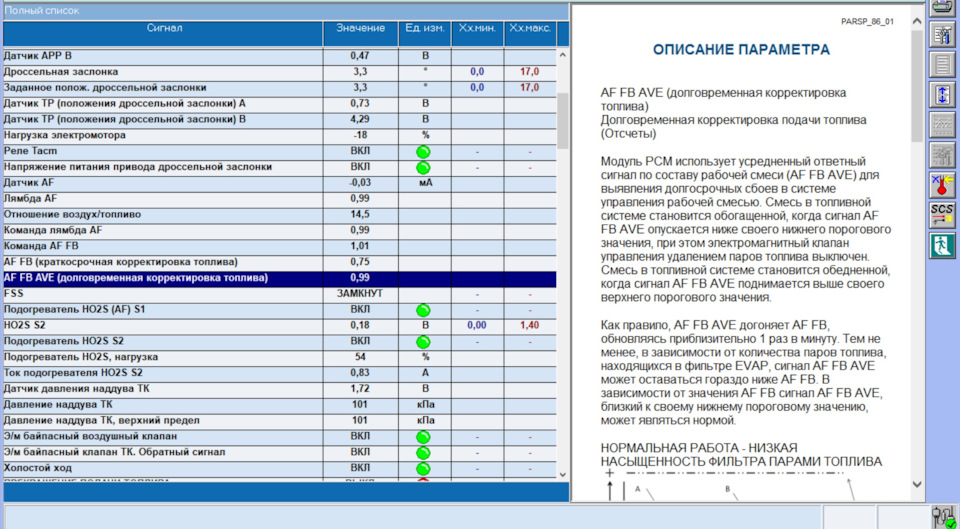This screenshot has height=529, width=960.
Task: Select the Лямбда AF row
Action: tap(280, 198)
